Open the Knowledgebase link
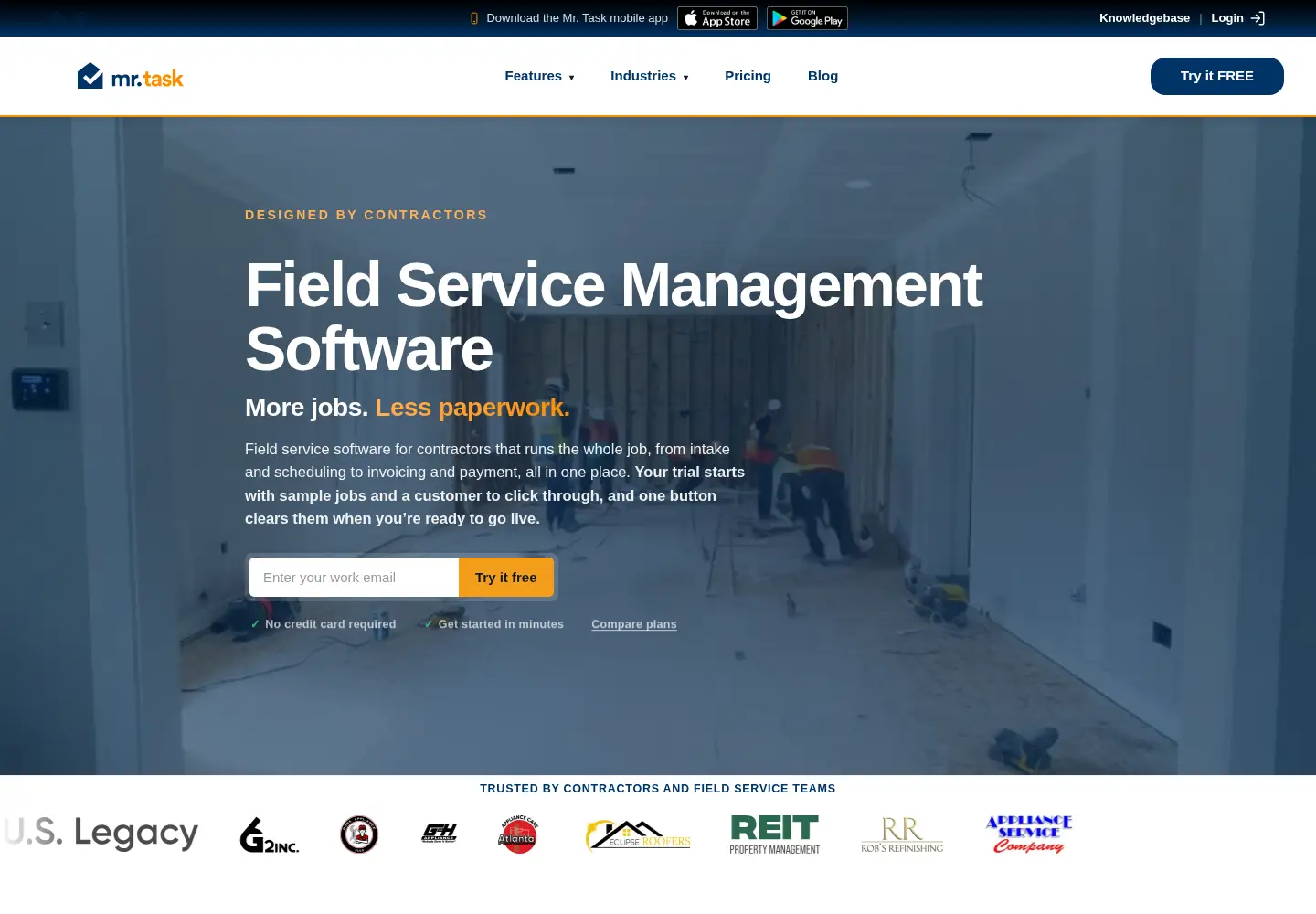The width and height of the screenshot is (1316, 914). coord(1144,18)
